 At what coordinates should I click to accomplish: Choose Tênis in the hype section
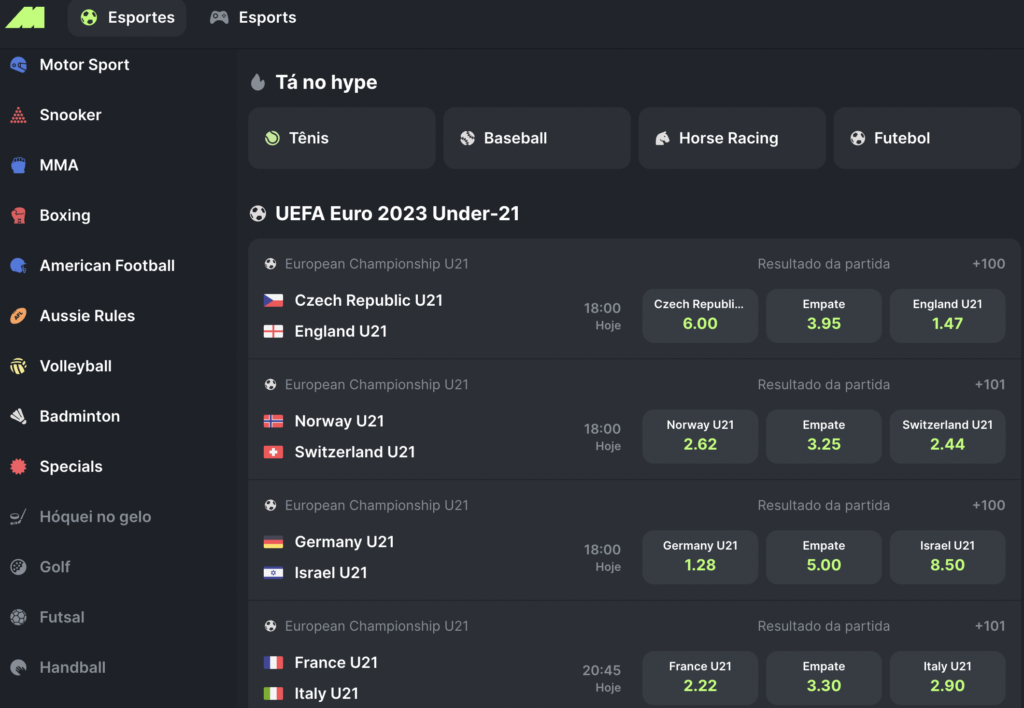pos(341,138)
